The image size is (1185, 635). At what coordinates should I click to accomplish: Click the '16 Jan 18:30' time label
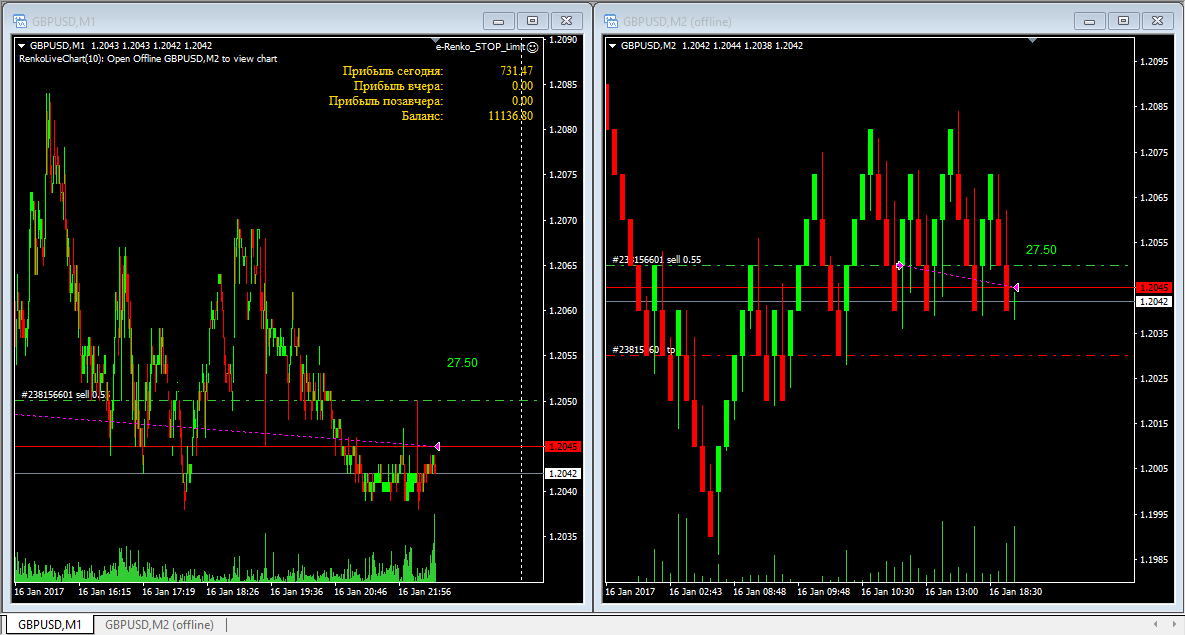pyautogui.click(x=1016, y=592)
